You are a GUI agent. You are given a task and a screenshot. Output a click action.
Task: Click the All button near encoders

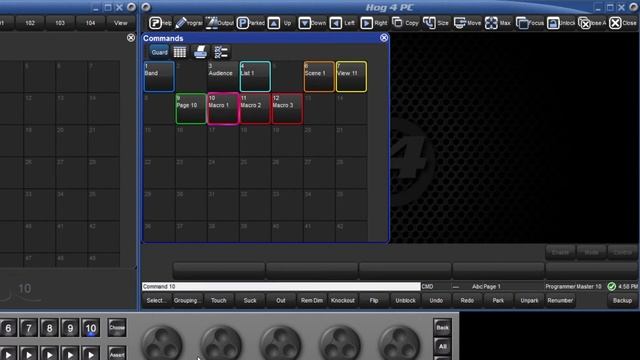coord(442,347)
